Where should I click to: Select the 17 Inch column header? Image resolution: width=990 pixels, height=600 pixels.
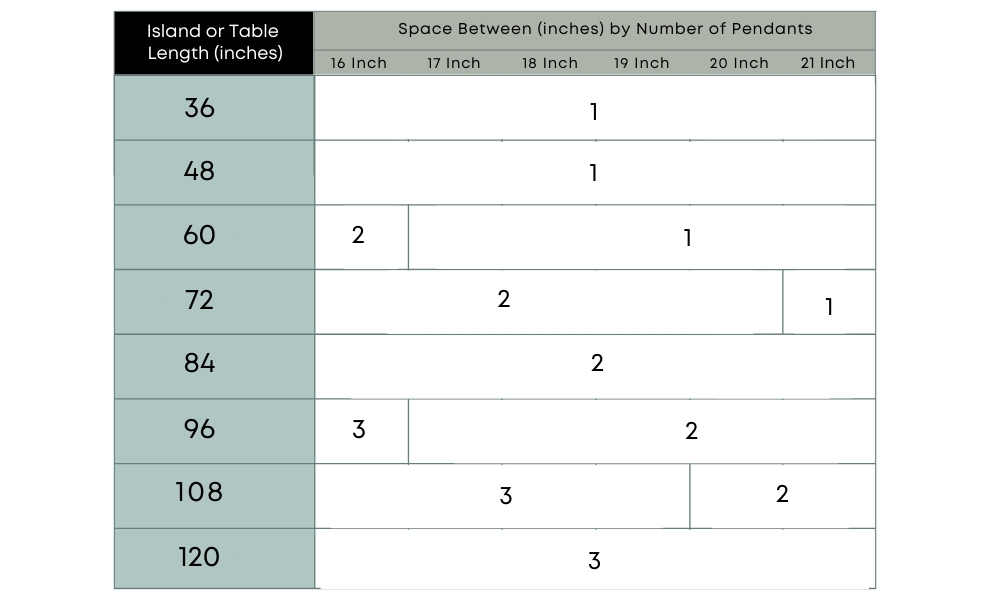click(453, 63)
